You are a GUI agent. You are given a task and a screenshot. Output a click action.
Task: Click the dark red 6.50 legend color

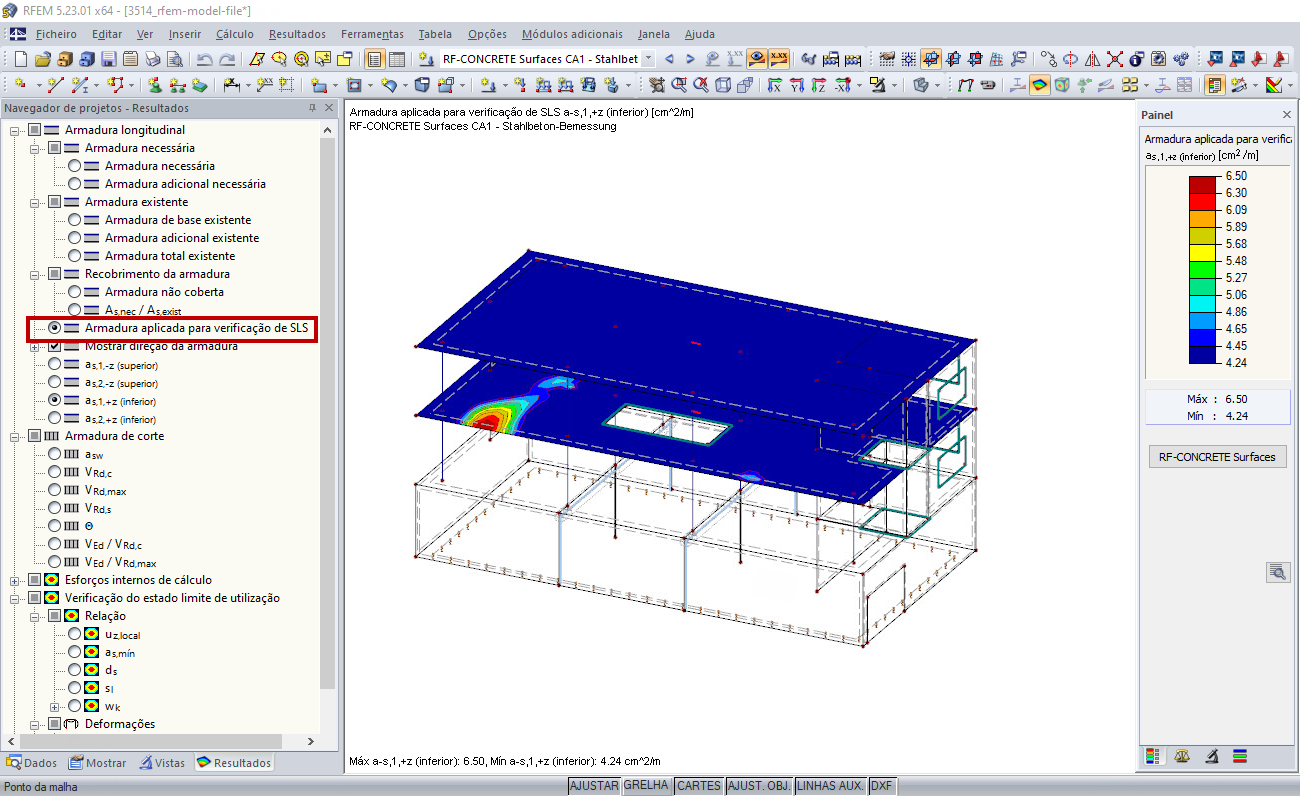(1204, 184)
